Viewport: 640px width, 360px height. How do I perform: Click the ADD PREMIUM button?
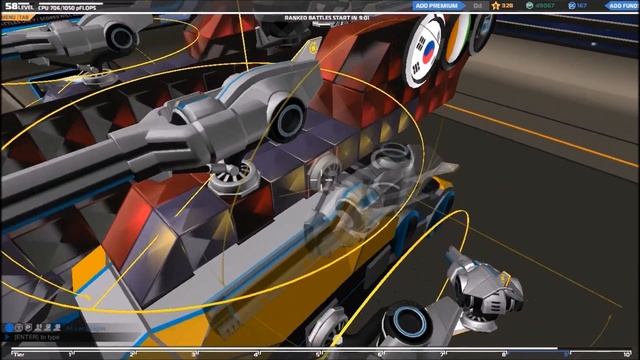tap(437, 6)
